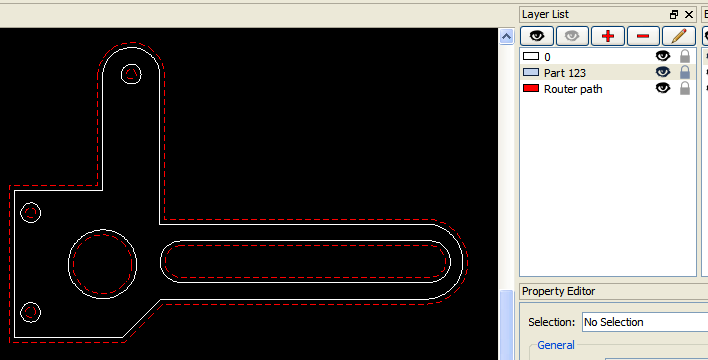The width and height of the screenshot is (708, 360).
Task: Hide all layers with the grey eye button
Action: tap(572, 36)
